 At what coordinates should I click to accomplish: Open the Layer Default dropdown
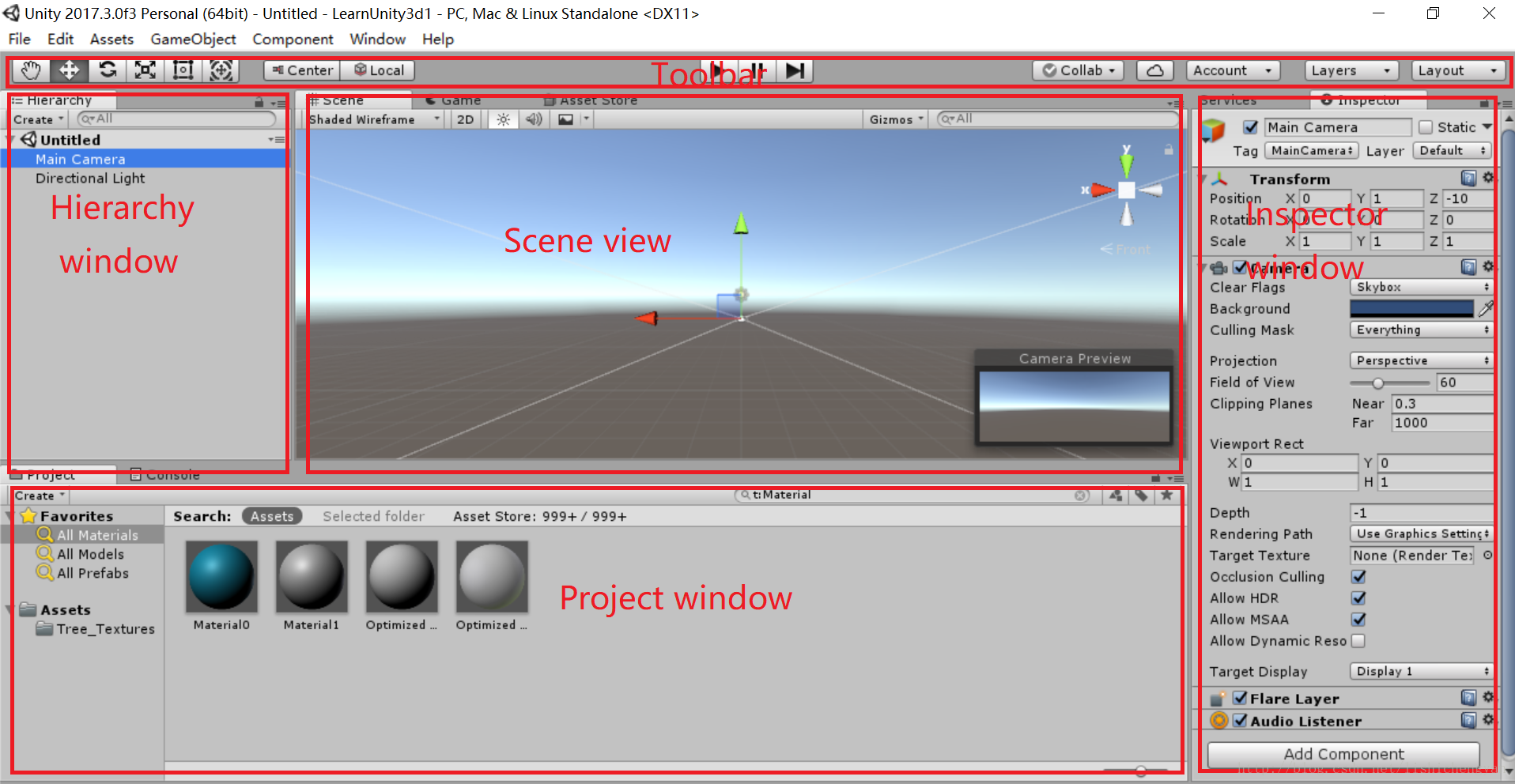click(x=1452, y=150)
